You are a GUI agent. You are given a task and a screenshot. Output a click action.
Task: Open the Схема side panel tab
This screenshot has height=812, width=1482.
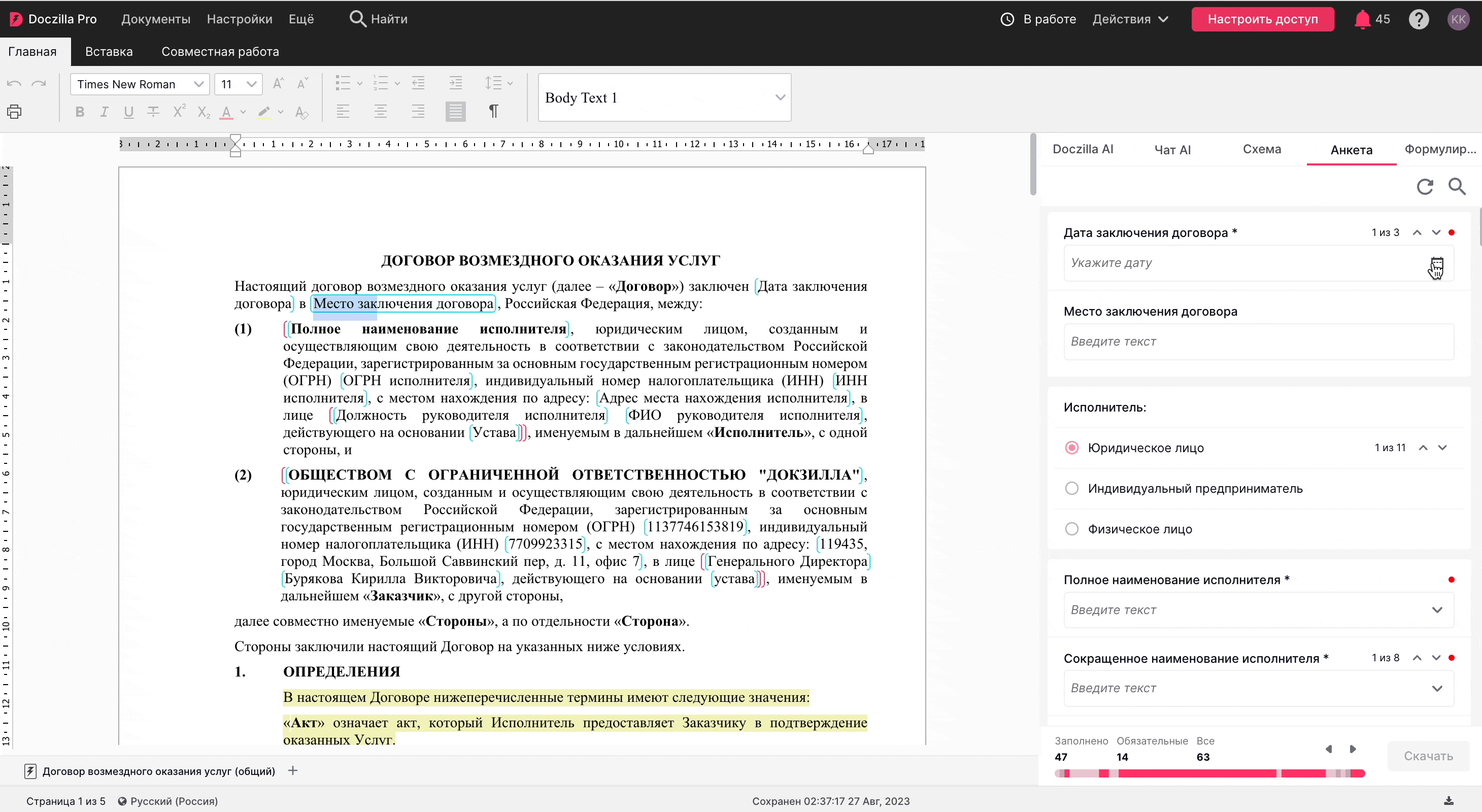[1261, 150]
